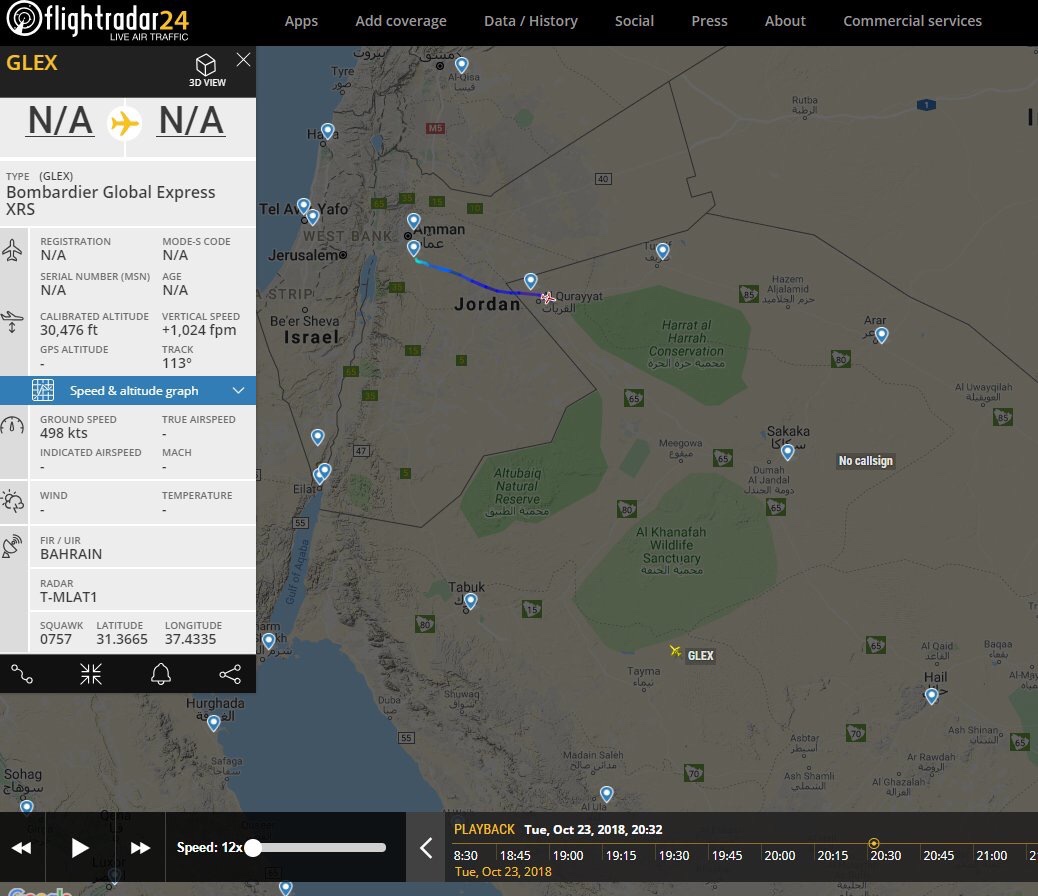Image resolution: width=1038 pixels, height=896 pixels.
Task: Click the Al Ula airport pin
Action: (606, 793)
